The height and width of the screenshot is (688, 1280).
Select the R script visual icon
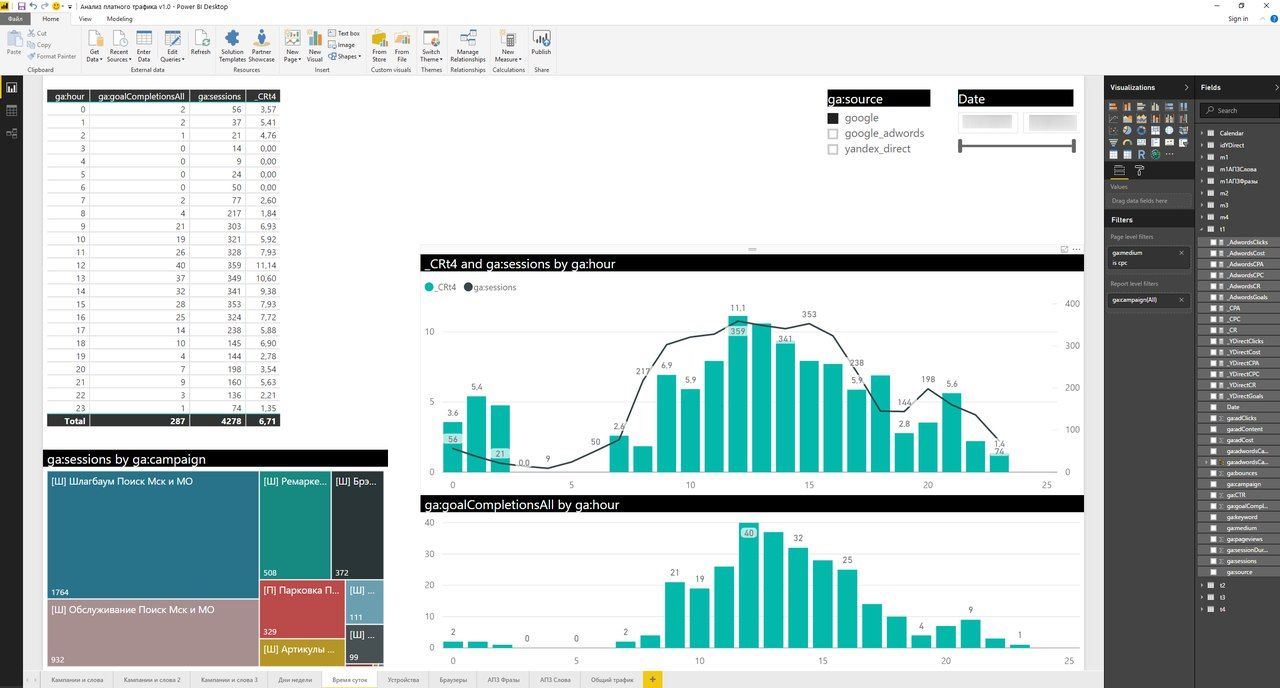1142,154
